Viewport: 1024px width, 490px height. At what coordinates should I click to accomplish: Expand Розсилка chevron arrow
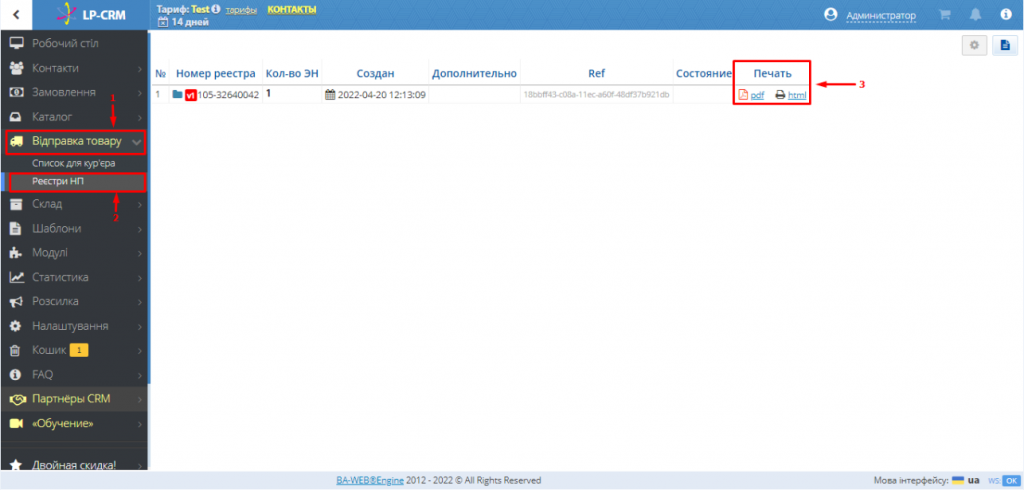point(140,302)
